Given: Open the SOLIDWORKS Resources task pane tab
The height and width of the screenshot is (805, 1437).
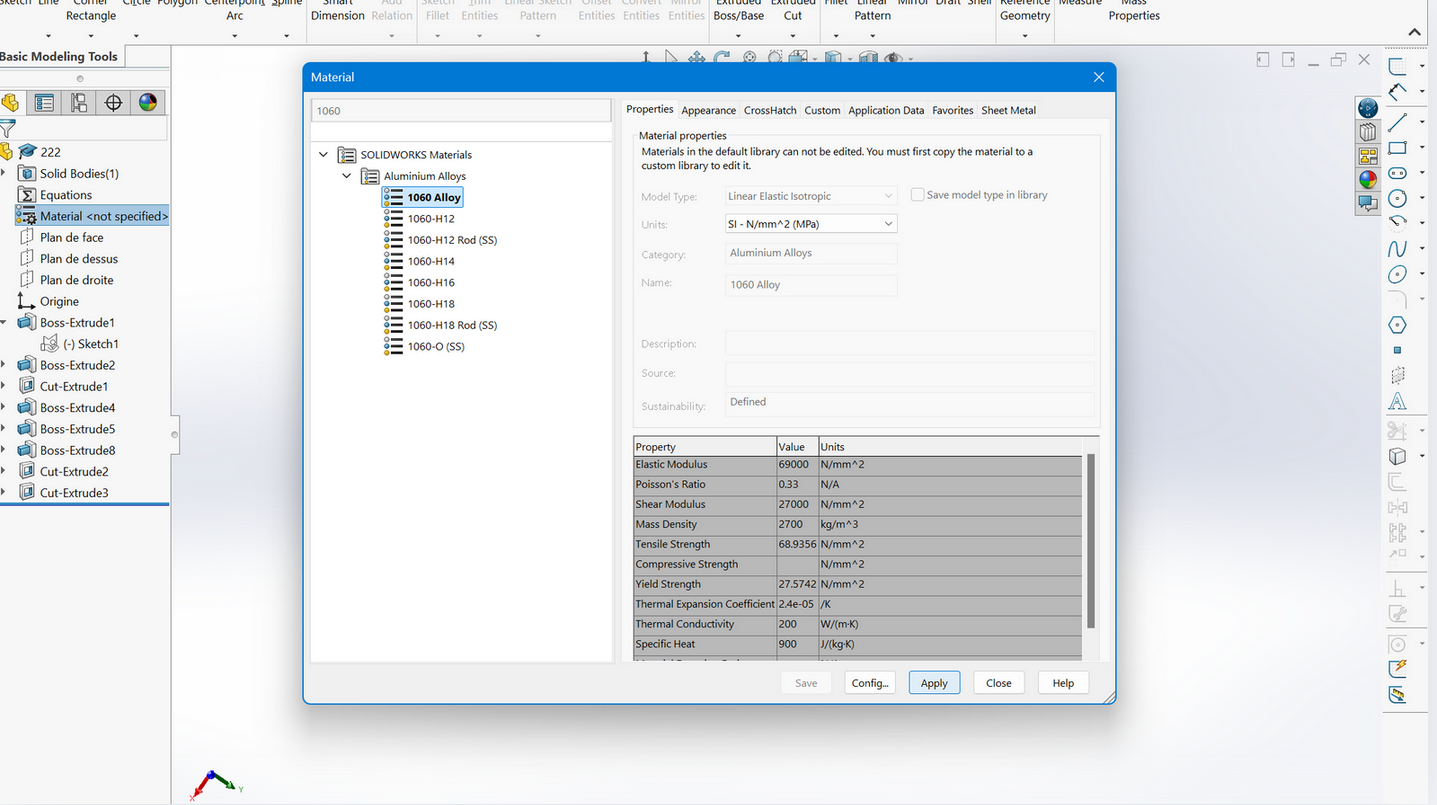Looking at the screenshot, I should tap(1368, 108).
